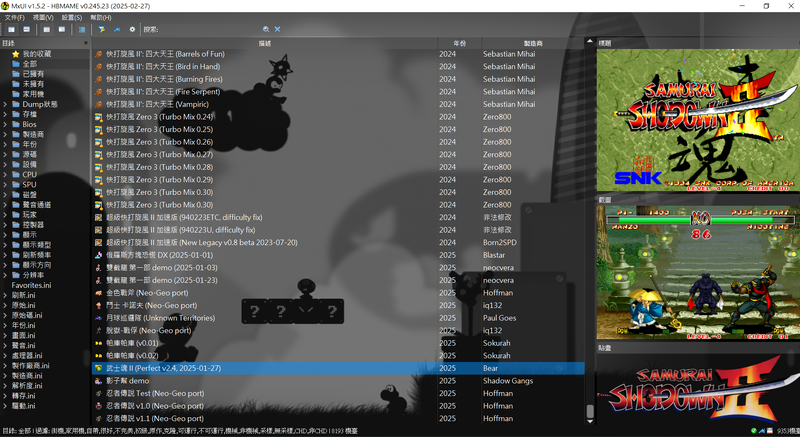
Task: Expand the SPU tree node
Action: coord(5,185)
